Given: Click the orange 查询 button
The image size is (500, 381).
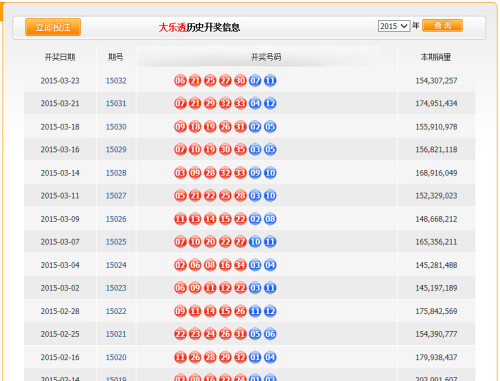Looking at the screenshot, I should click(442, 25).
